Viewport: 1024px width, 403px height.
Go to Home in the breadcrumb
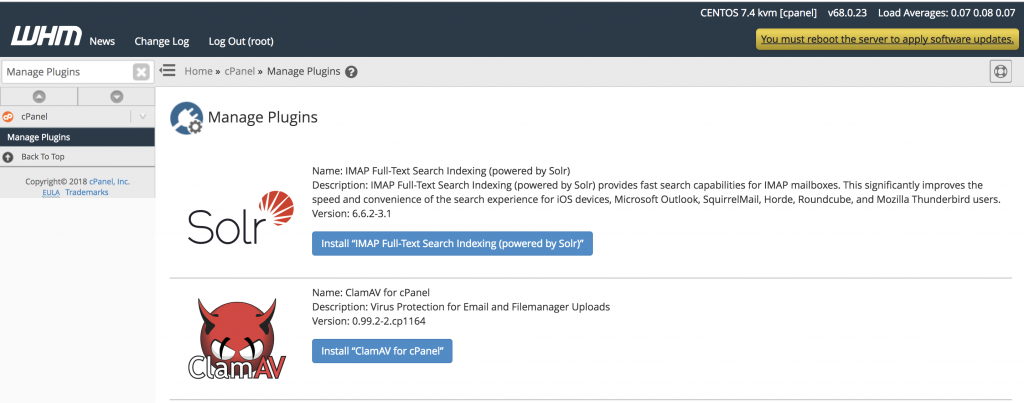pos(199,71)
